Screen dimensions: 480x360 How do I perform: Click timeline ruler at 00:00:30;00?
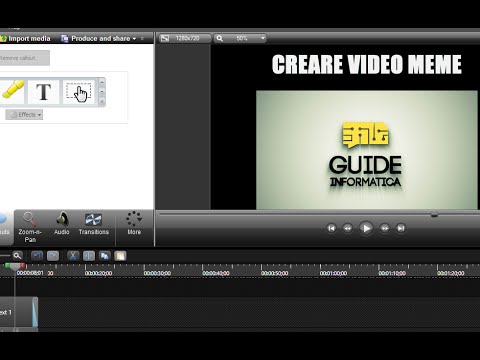click(157, 273)
